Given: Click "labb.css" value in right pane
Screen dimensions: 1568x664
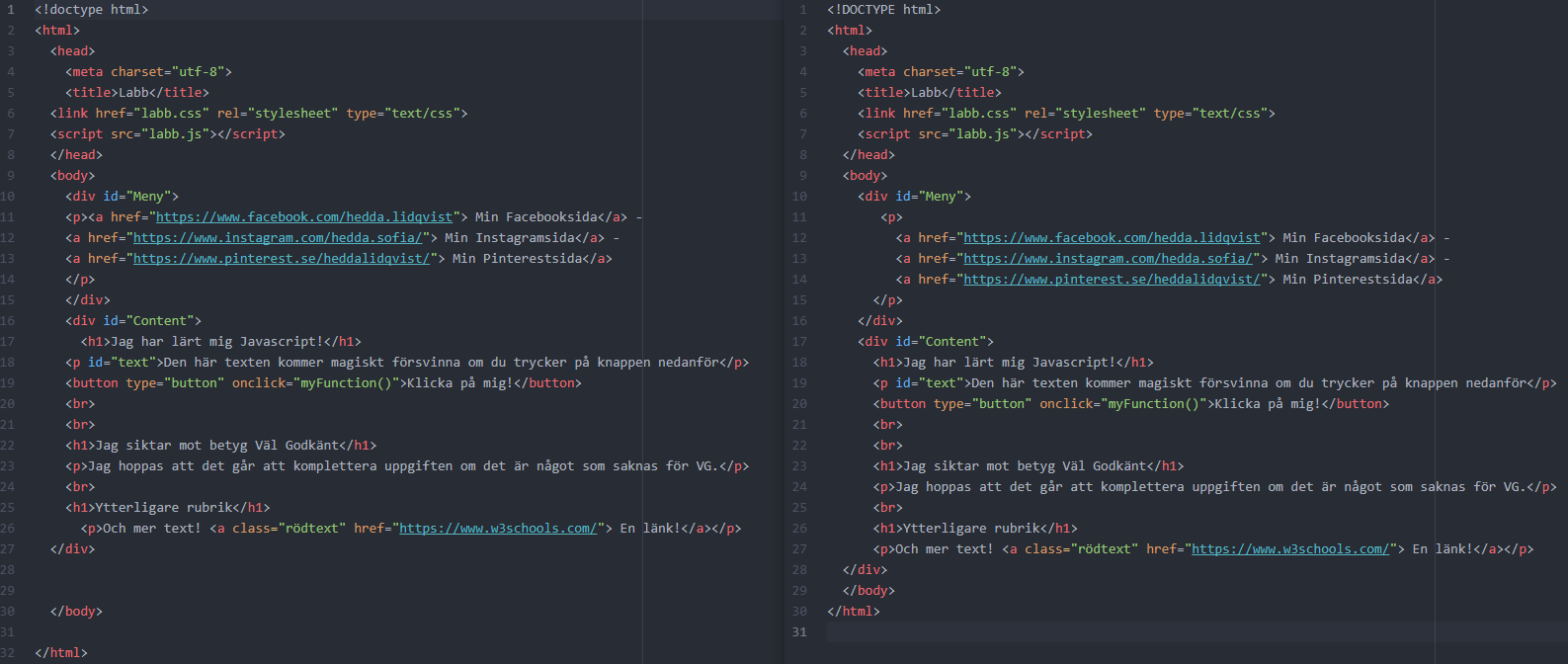Looking at the screenshot, I should (979, 114).
